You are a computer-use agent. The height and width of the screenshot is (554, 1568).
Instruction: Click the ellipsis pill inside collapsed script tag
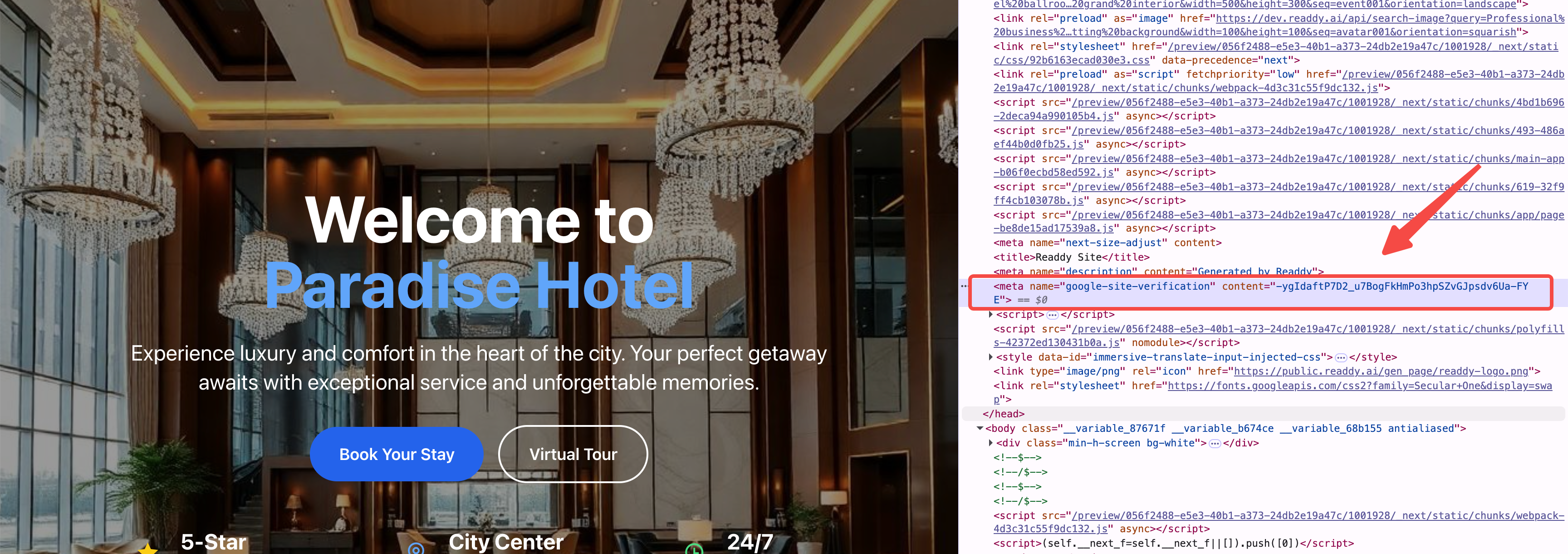[1053, 315]
